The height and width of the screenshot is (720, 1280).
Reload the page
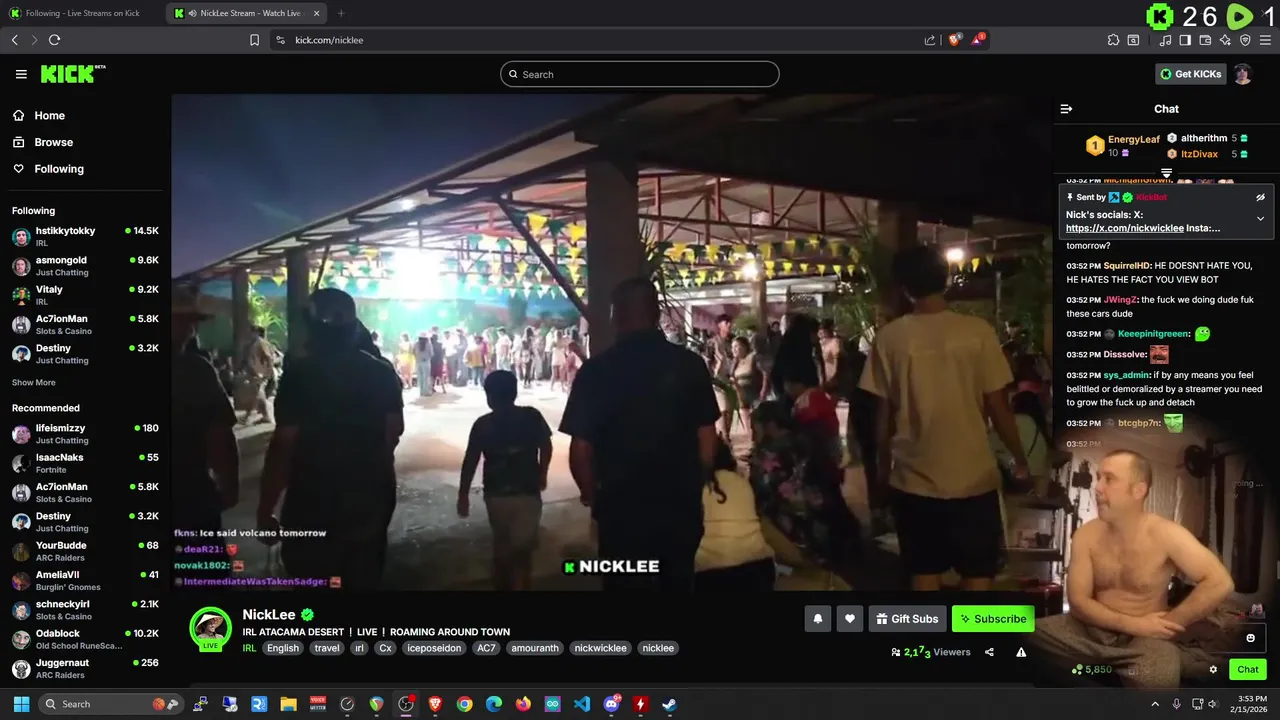tap(54, 40)
